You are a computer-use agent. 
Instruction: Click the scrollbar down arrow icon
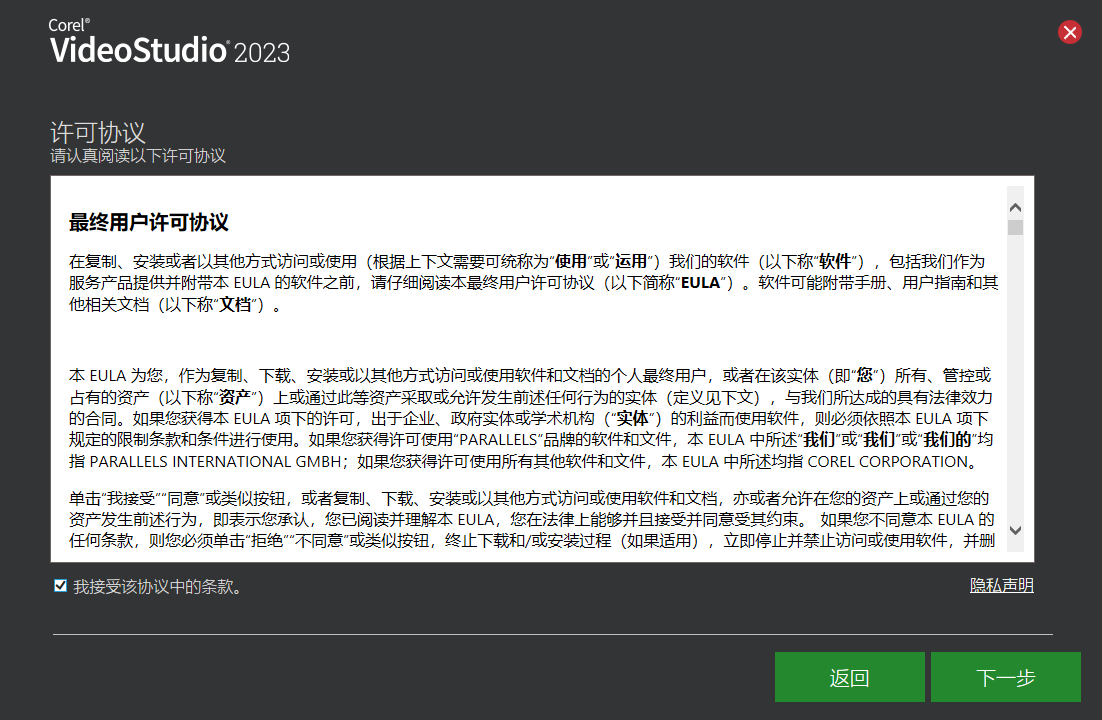(x=1015, y=531)
